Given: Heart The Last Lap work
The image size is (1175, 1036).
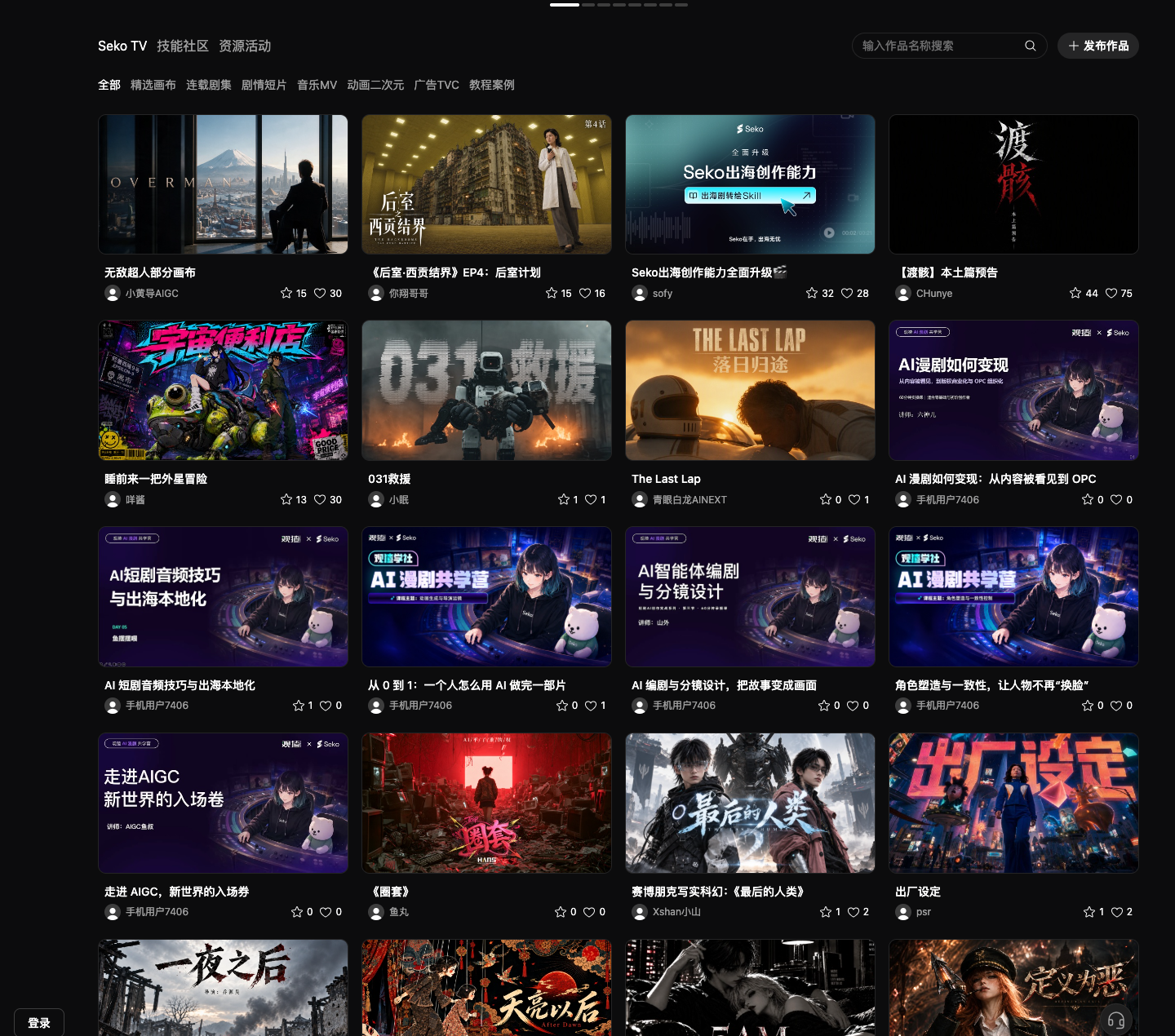Looking at the screenshot, I should 854,499.
